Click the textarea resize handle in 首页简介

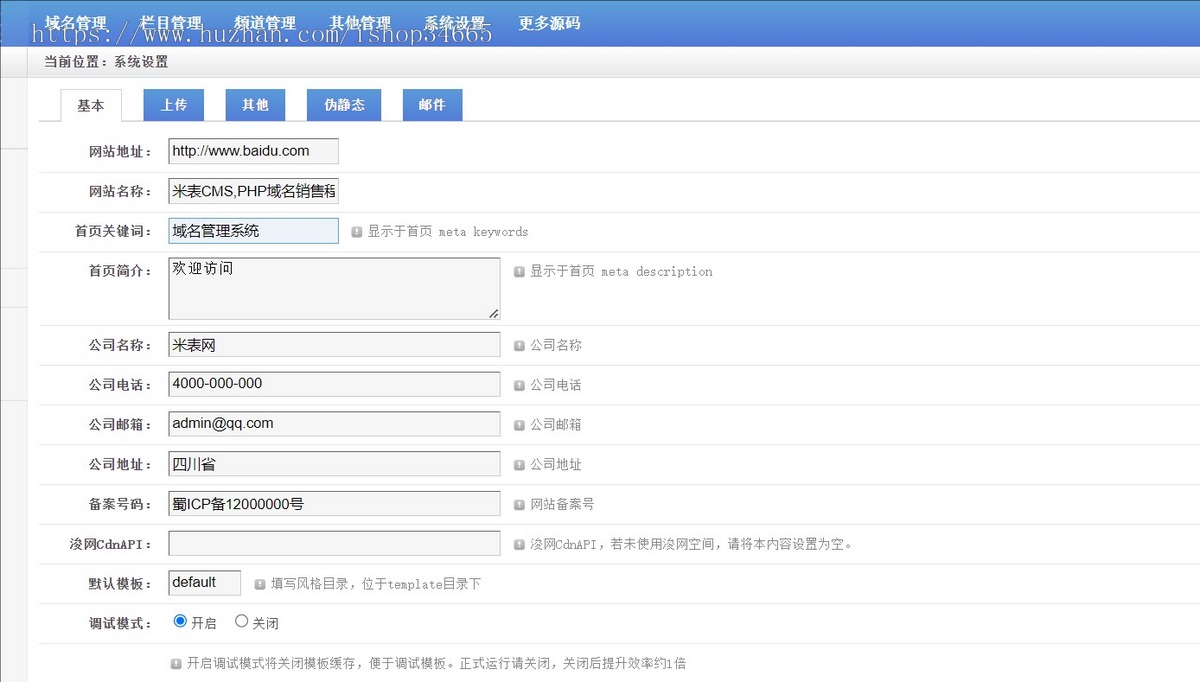[494, 313]
